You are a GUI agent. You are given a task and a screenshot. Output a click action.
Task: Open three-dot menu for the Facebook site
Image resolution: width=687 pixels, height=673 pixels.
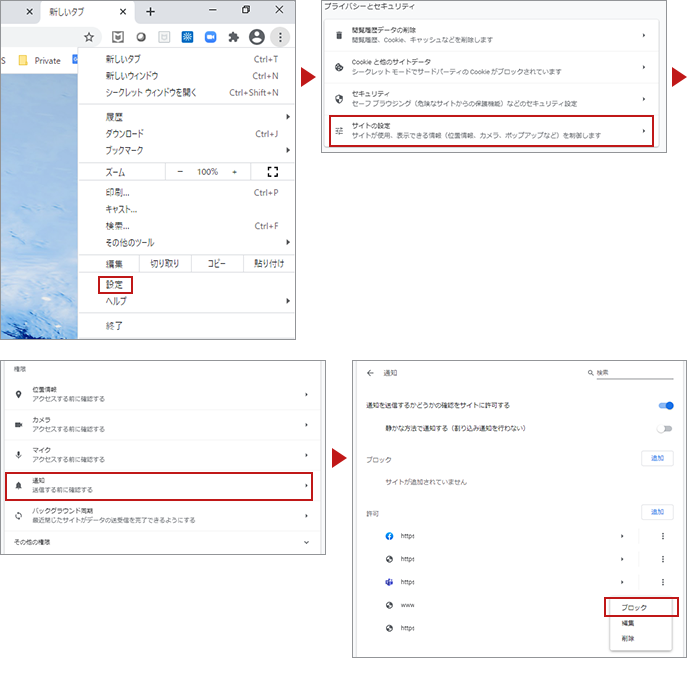pyautogui.click(x=662, y=536)
